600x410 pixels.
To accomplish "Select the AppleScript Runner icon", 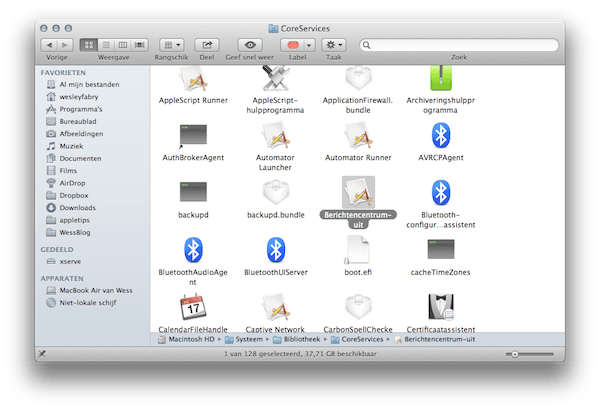I will coord(193,79).
